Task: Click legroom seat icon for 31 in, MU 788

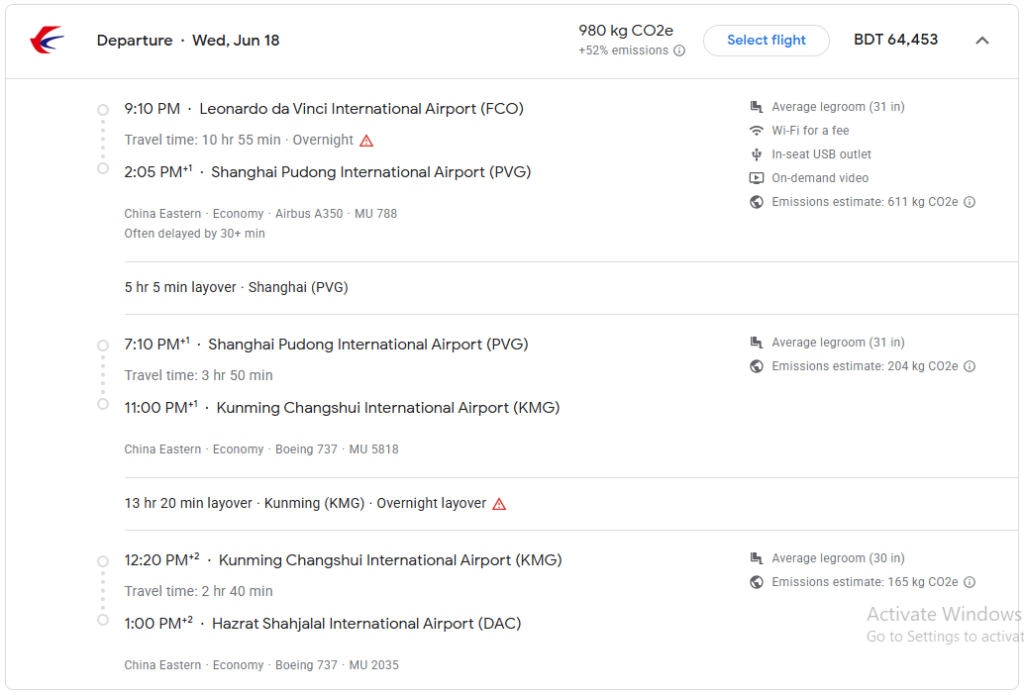Action: pos(756,106)
